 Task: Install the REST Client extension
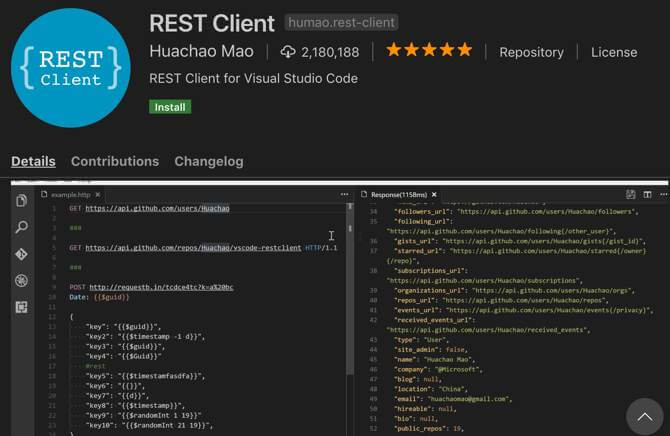(x=170, y=107)
